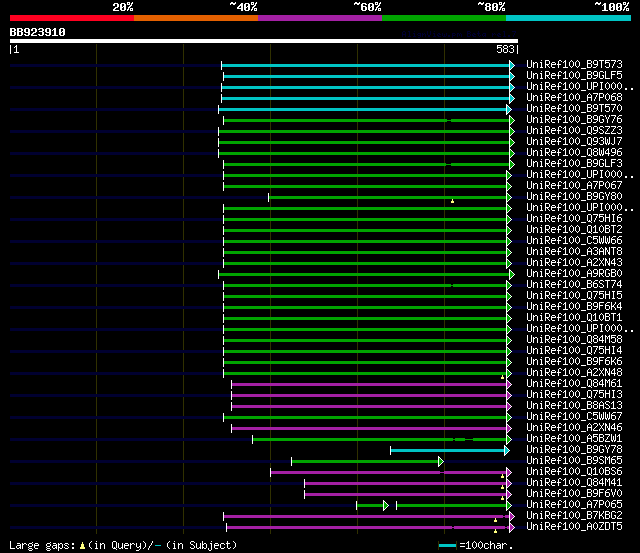Select the UniRef100_A7P065 label
This screenshot has width=640, height=553.
(x=574, y=505)
